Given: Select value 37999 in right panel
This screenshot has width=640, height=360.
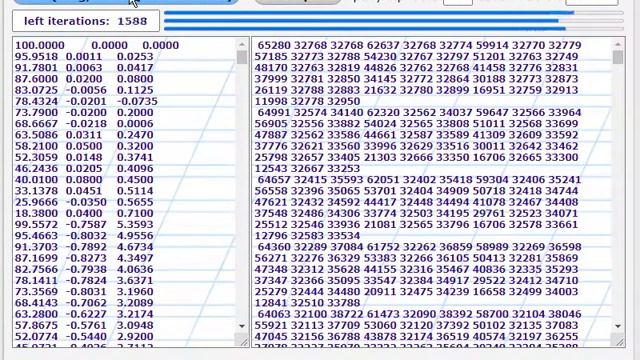Looking at the screenshot, I should 271,79.
